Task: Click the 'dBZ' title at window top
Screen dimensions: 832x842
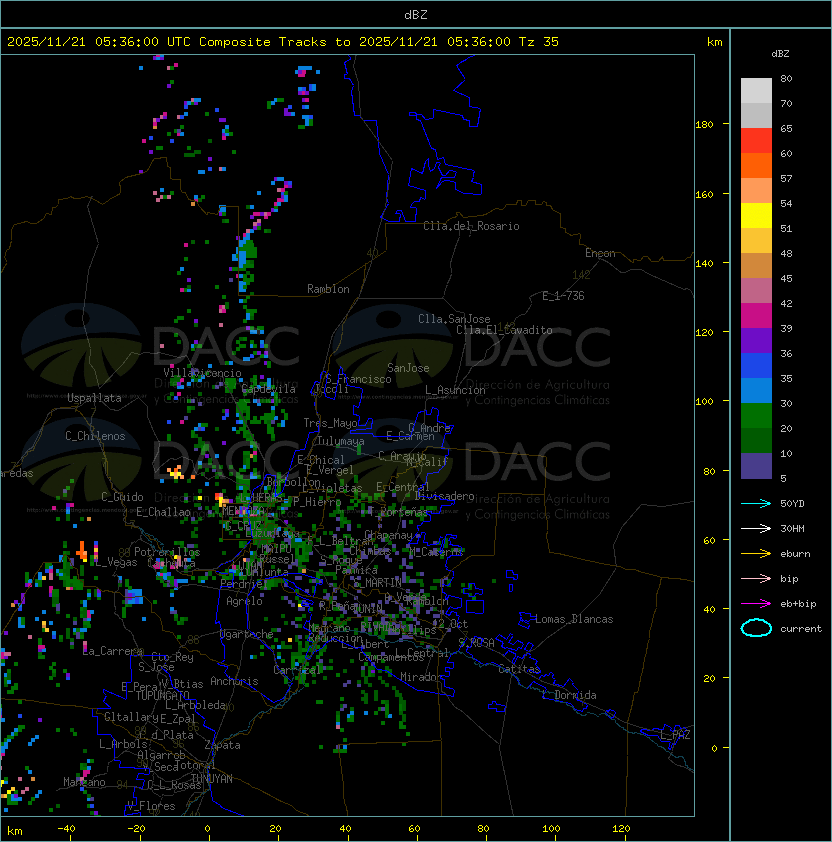Action: [416, 15]
